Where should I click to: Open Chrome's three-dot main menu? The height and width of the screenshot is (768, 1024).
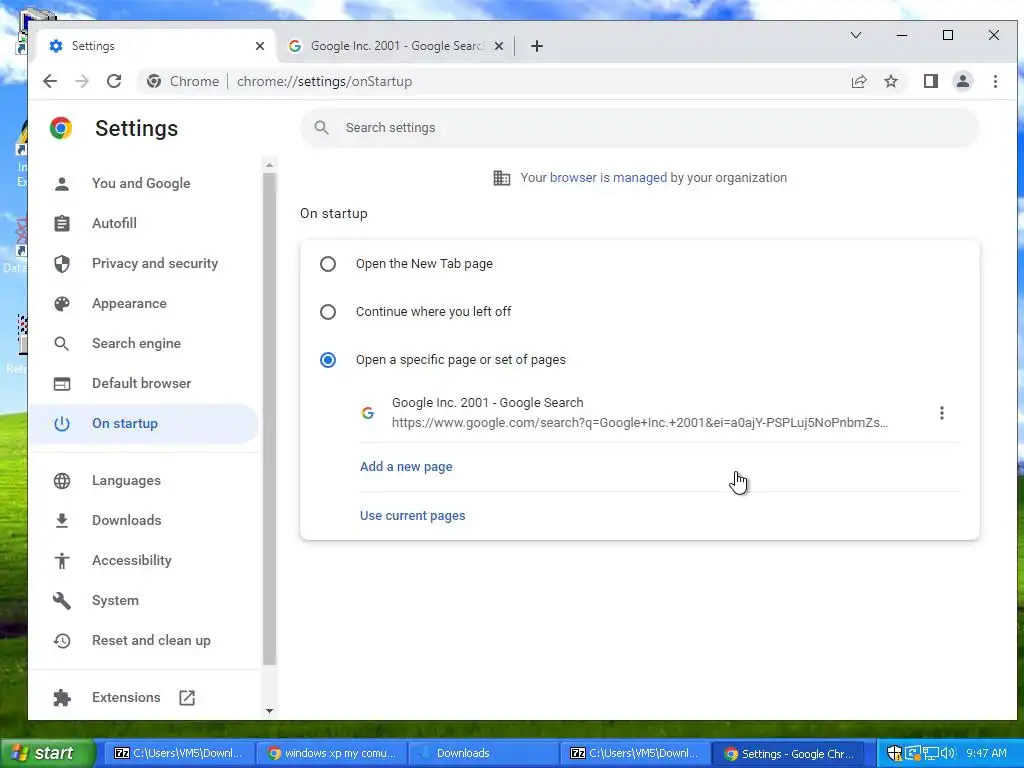(x=995, y=82)
